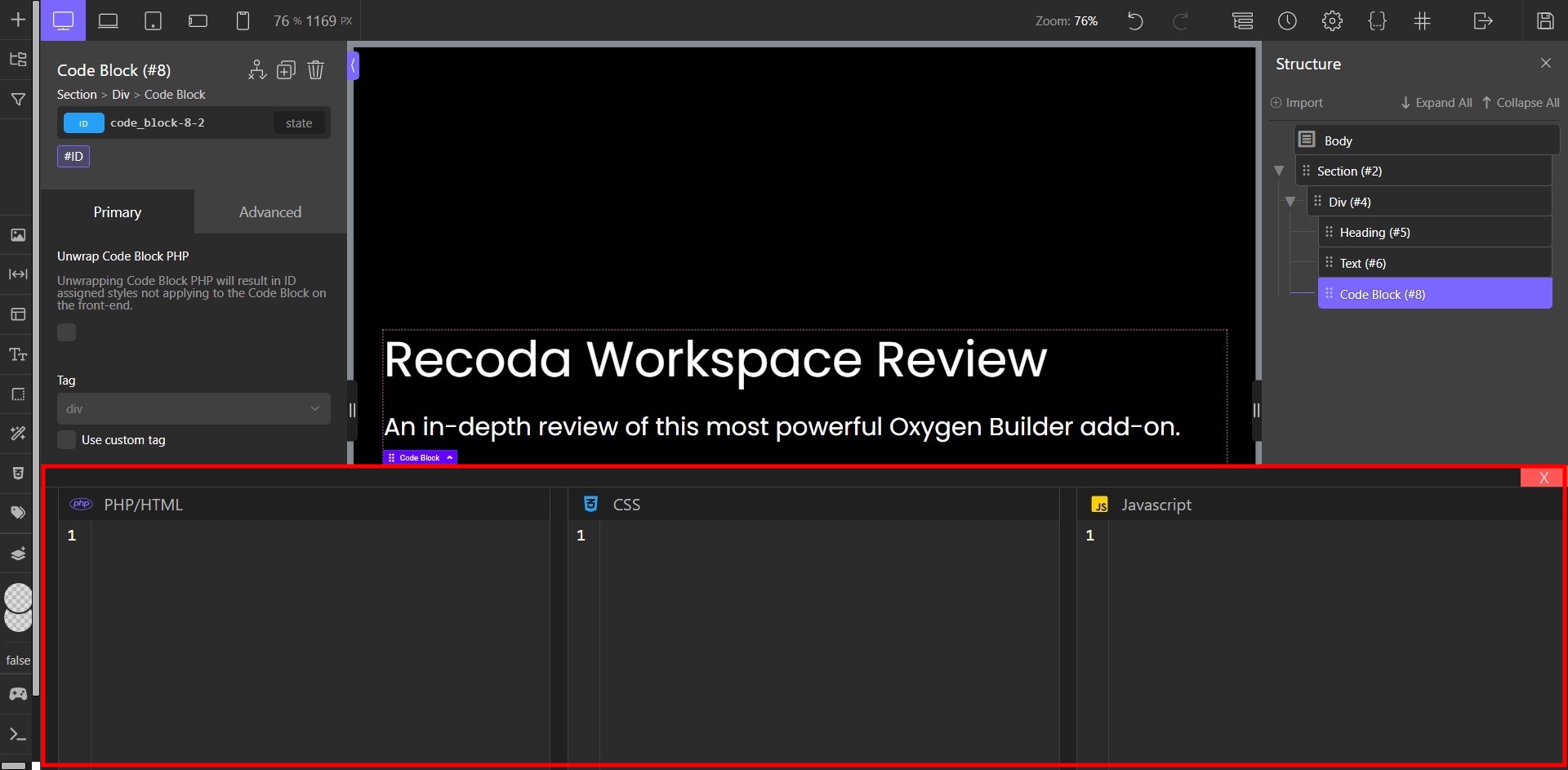This screenshot has height=770, width=1568.
Task: Toggle the state control next to code_block-8-2
Action: click(299, 122)
